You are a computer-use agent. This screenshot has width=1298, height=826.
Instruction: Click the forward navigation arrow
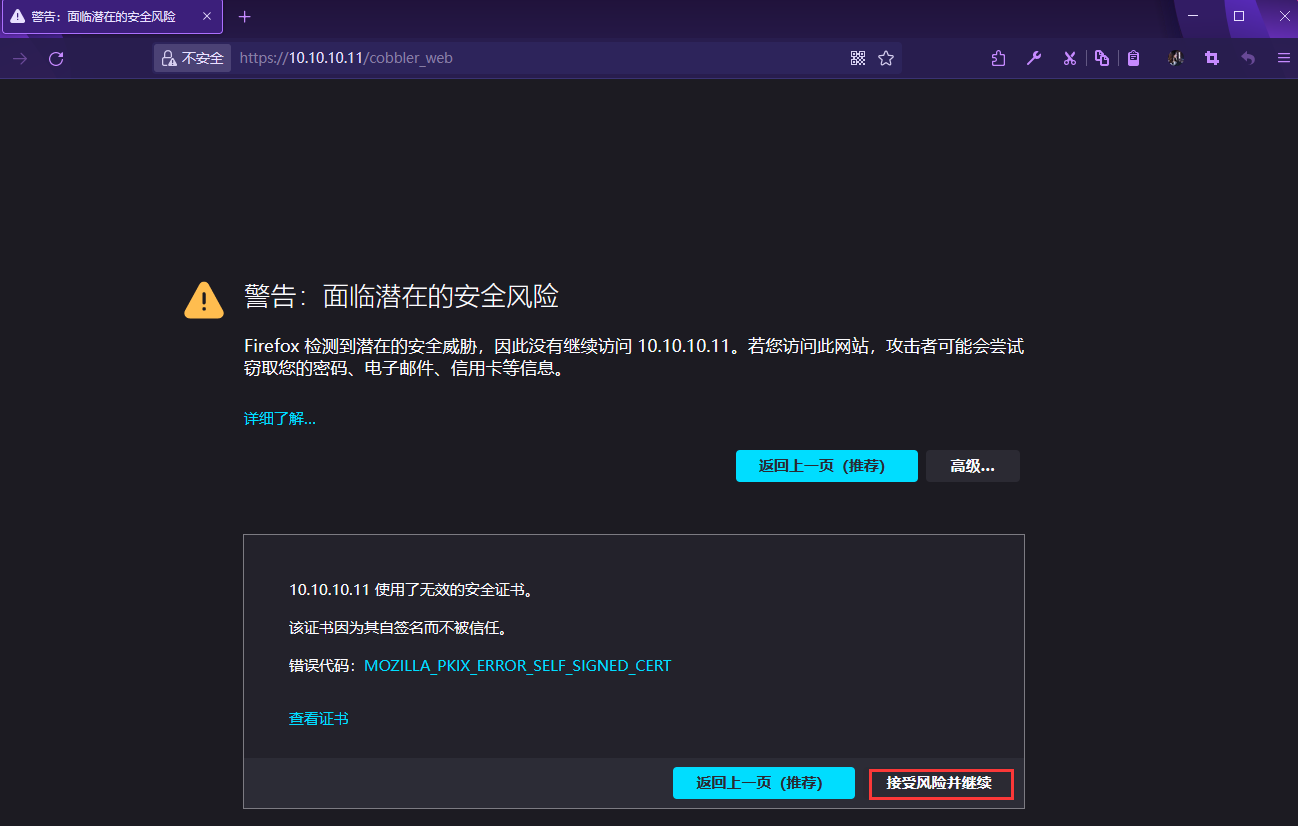(x=19, y=59)
